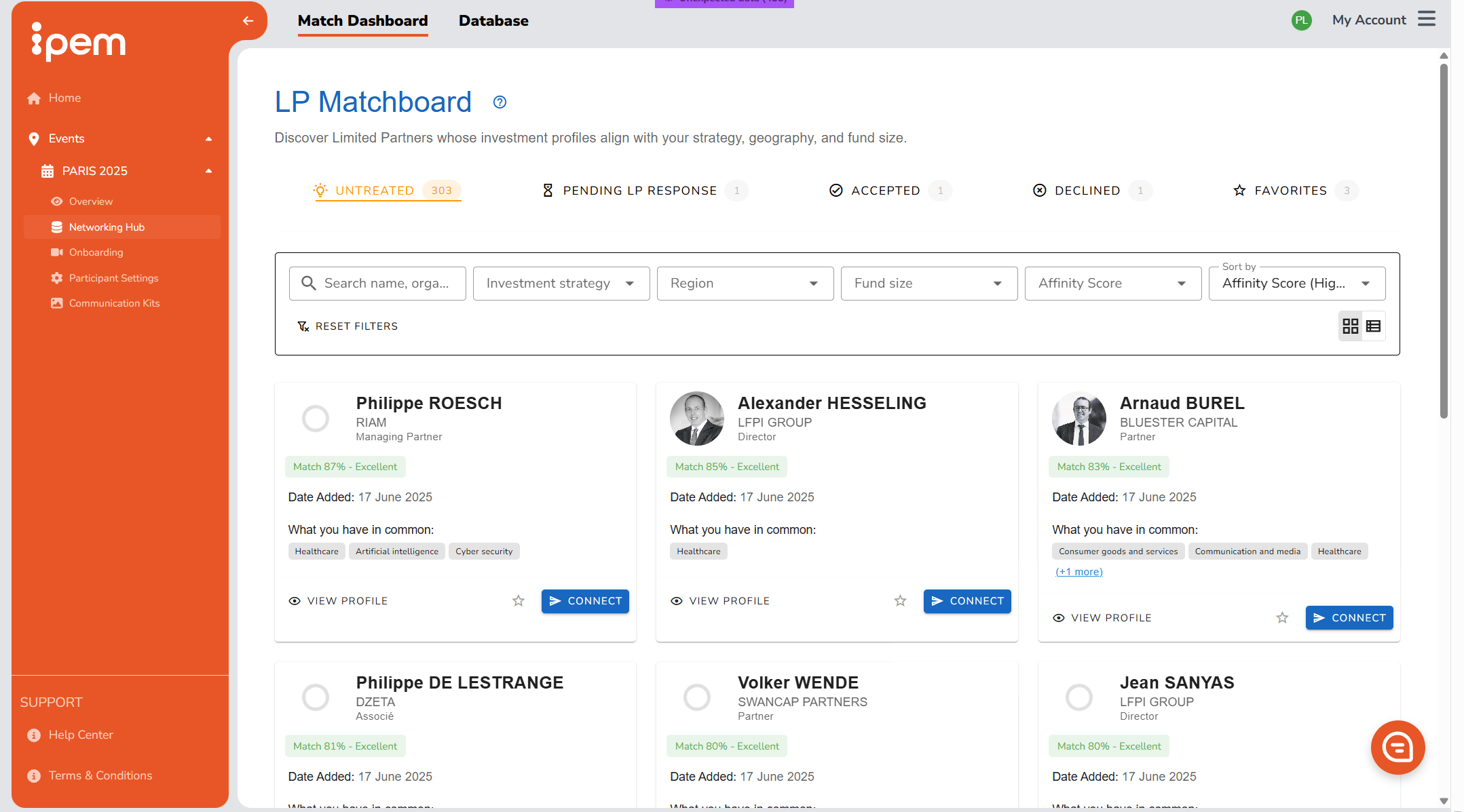The width and height of the screenshot is (1464, 812).
Task: Switch to Match Dashboard tab
Action: [x=363, y=21]
